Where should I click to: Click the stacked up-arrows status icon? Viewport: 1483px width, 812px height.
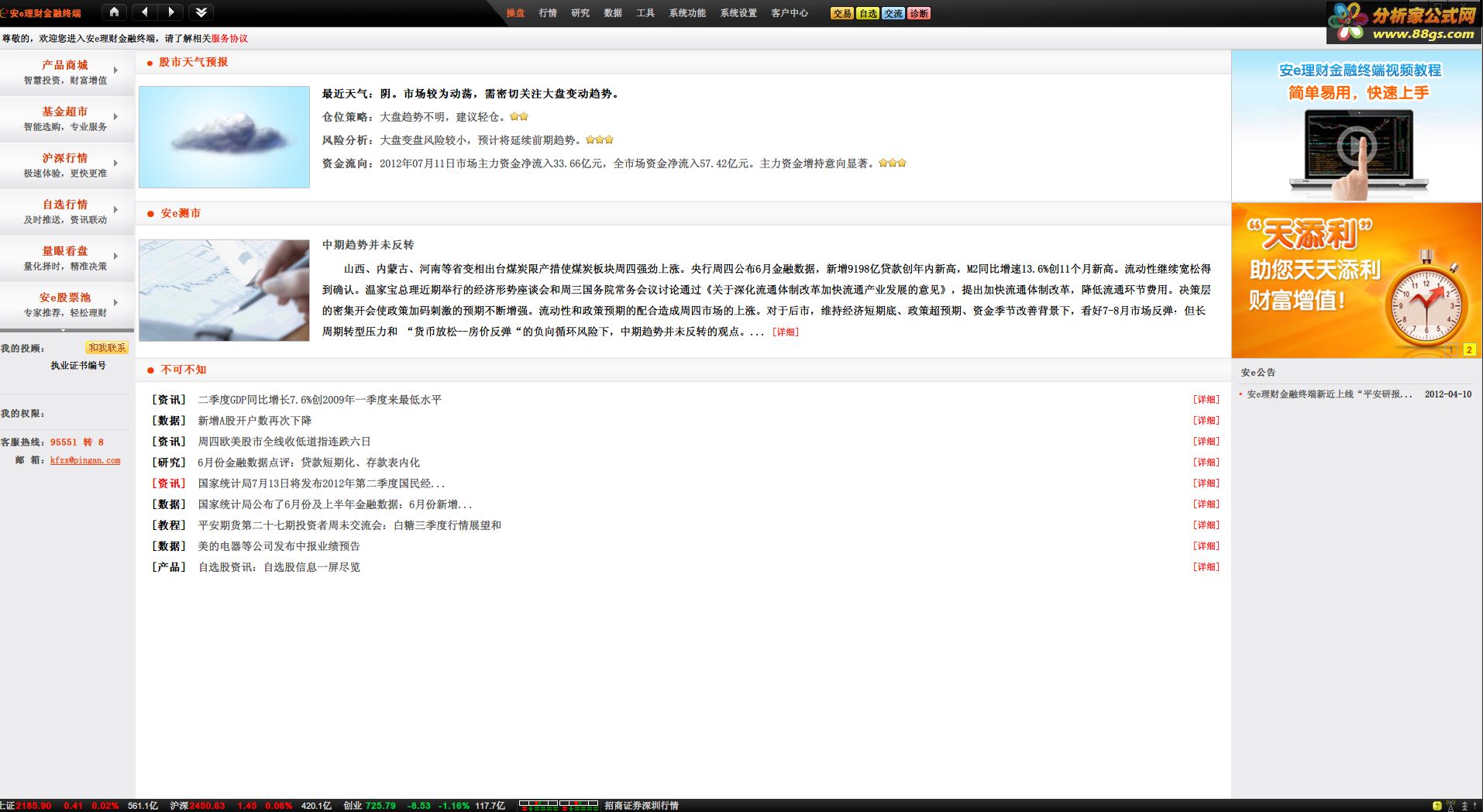pos(1464,806)
